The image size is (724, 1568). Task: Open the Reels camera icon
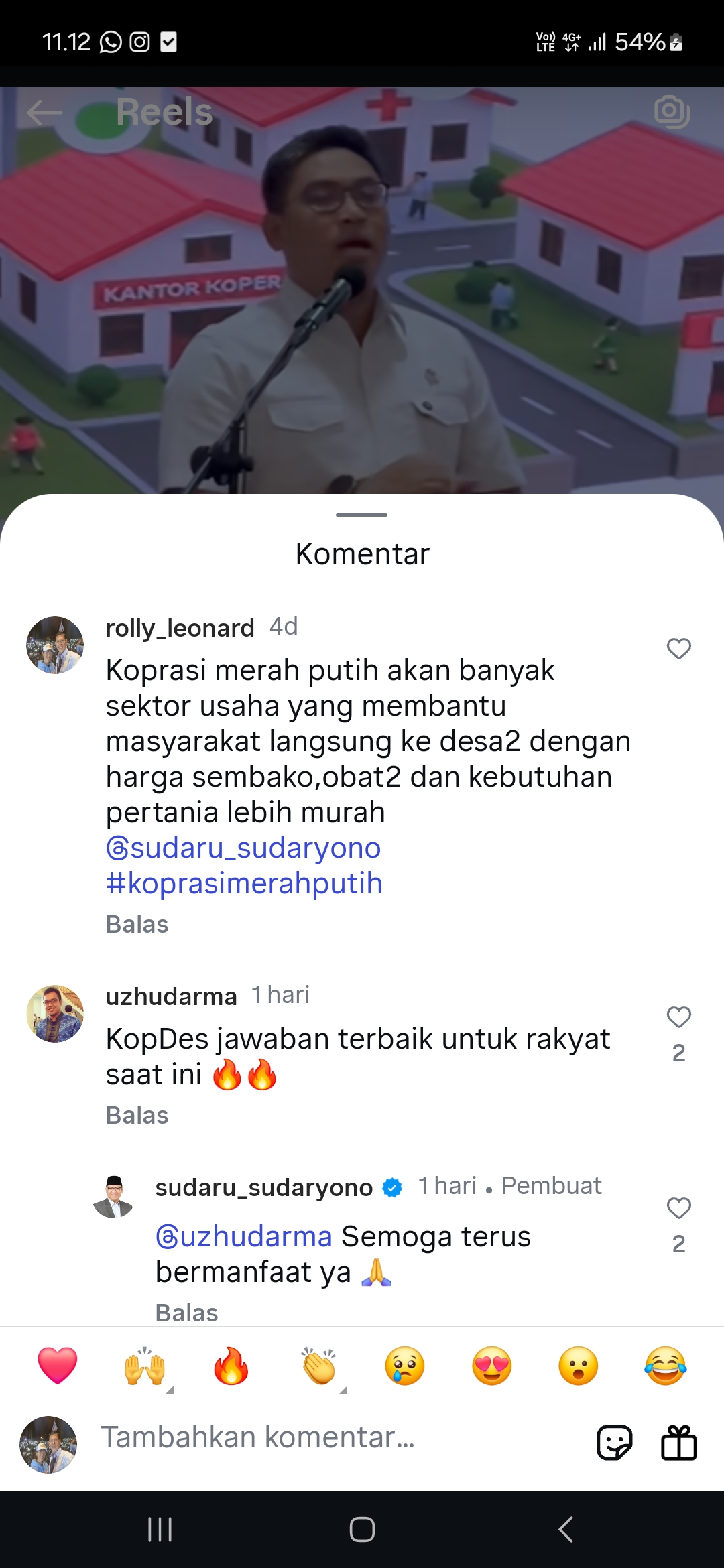672,112
